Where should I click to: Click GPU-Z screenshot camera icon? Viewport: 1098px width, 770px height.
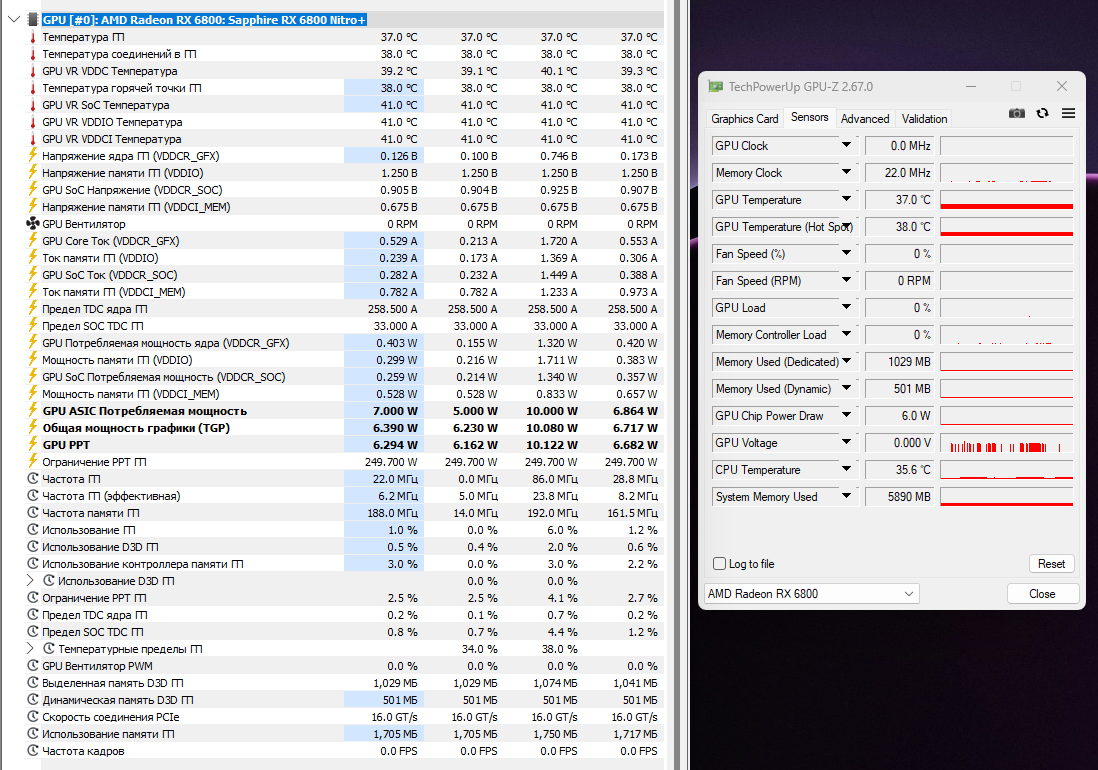coord(1017,113)
